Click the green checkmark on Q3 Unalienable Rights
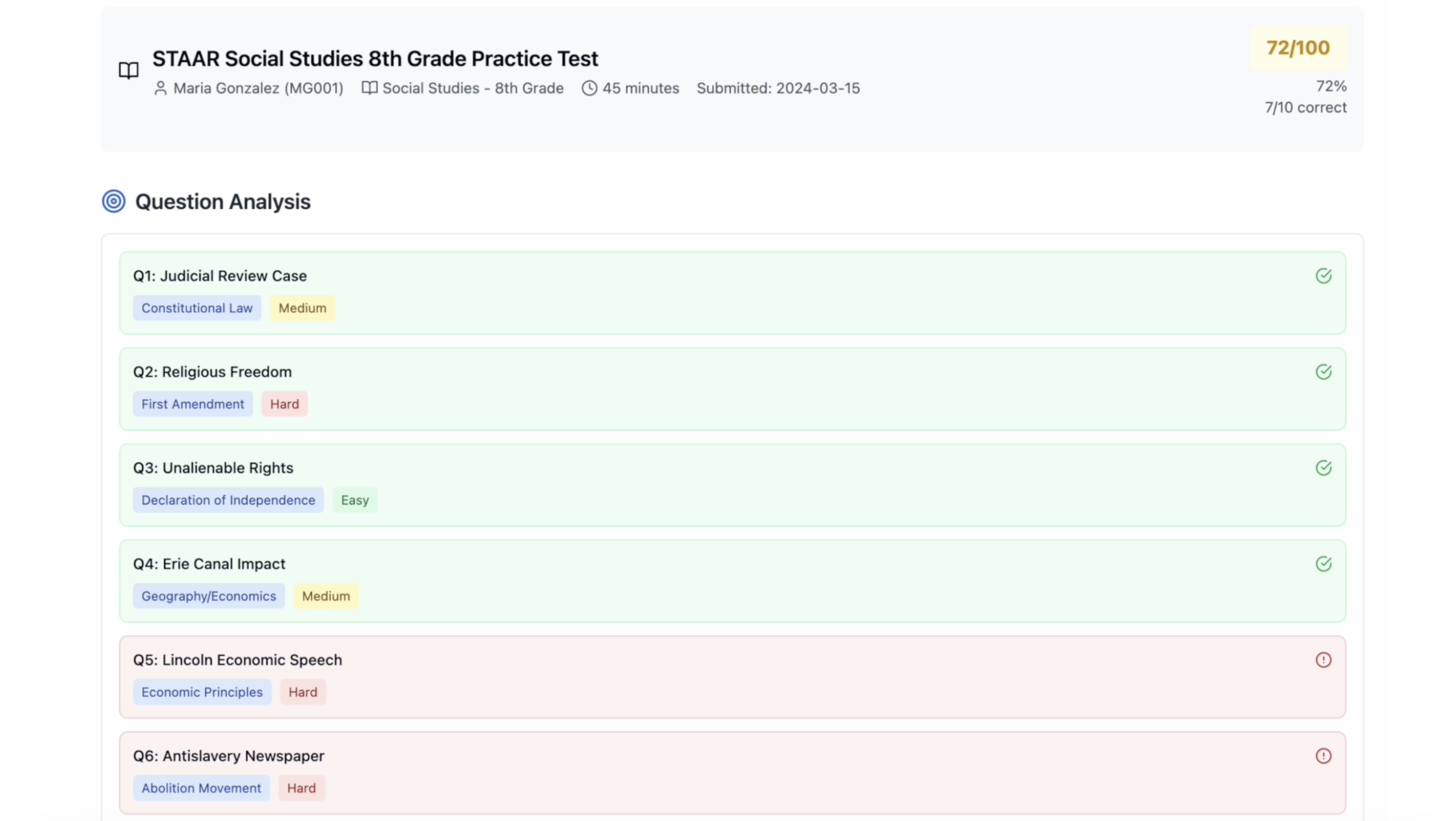 tap(1323, 468)
